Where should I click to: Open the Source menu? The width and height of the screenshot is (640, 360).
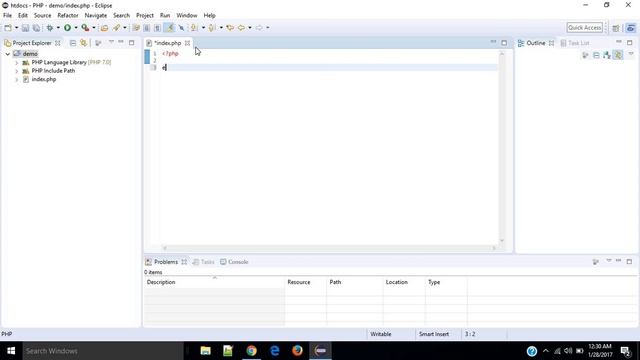pyautogui.click(x=42, y=16)
